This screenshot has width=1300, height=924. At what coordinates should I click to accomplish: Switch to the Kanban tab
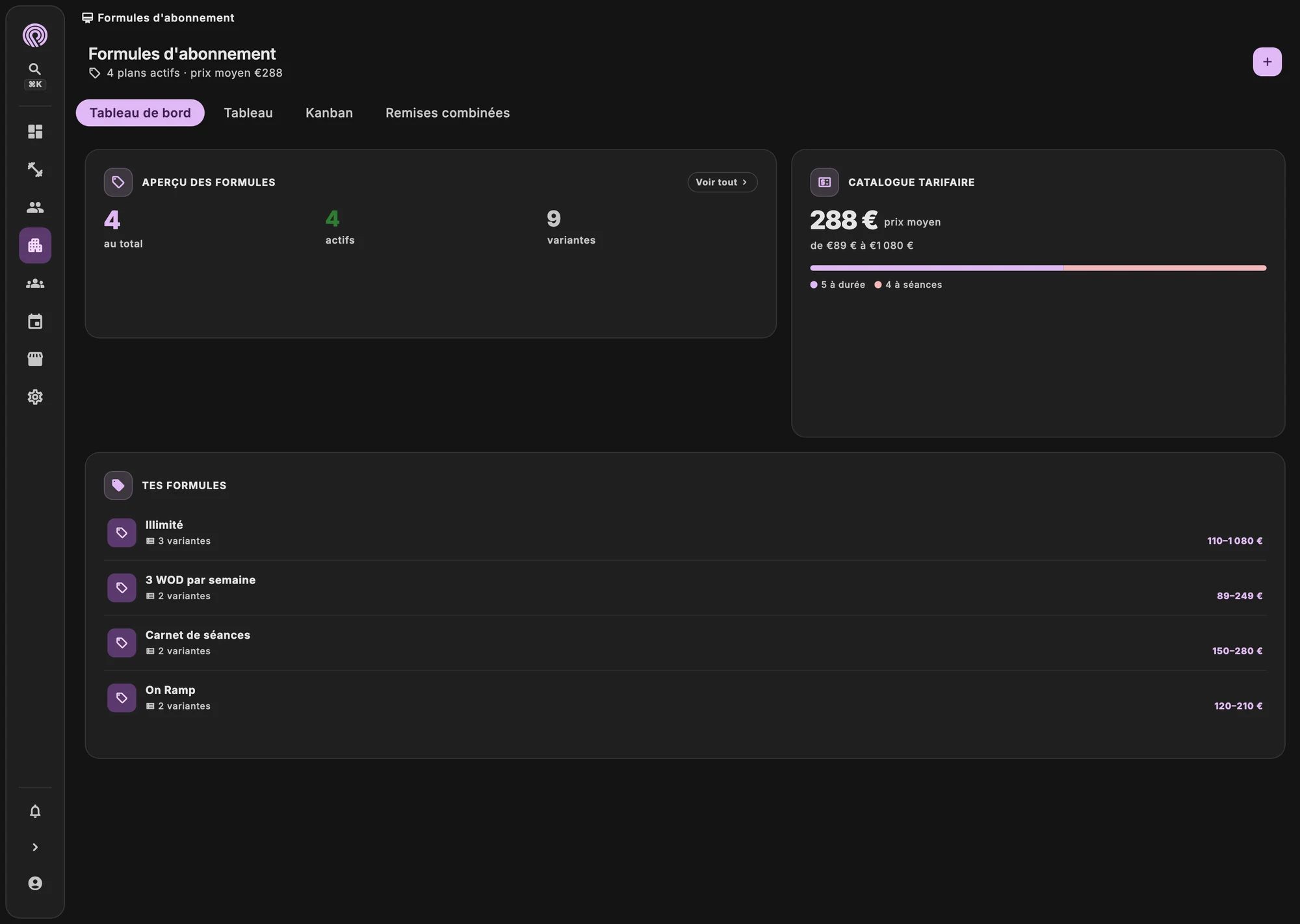[329, 113]
